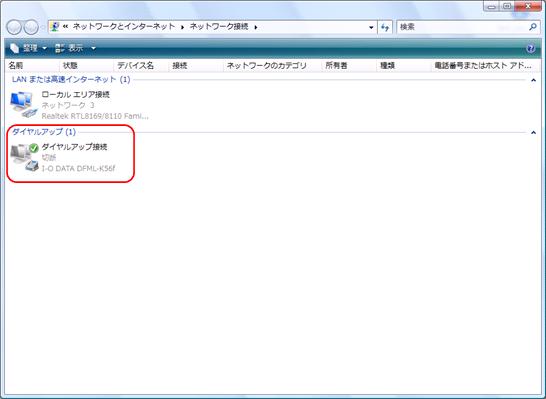The image size is (546, 399).
Task: Sort by the 接続 column header
Action: point(196,65)
